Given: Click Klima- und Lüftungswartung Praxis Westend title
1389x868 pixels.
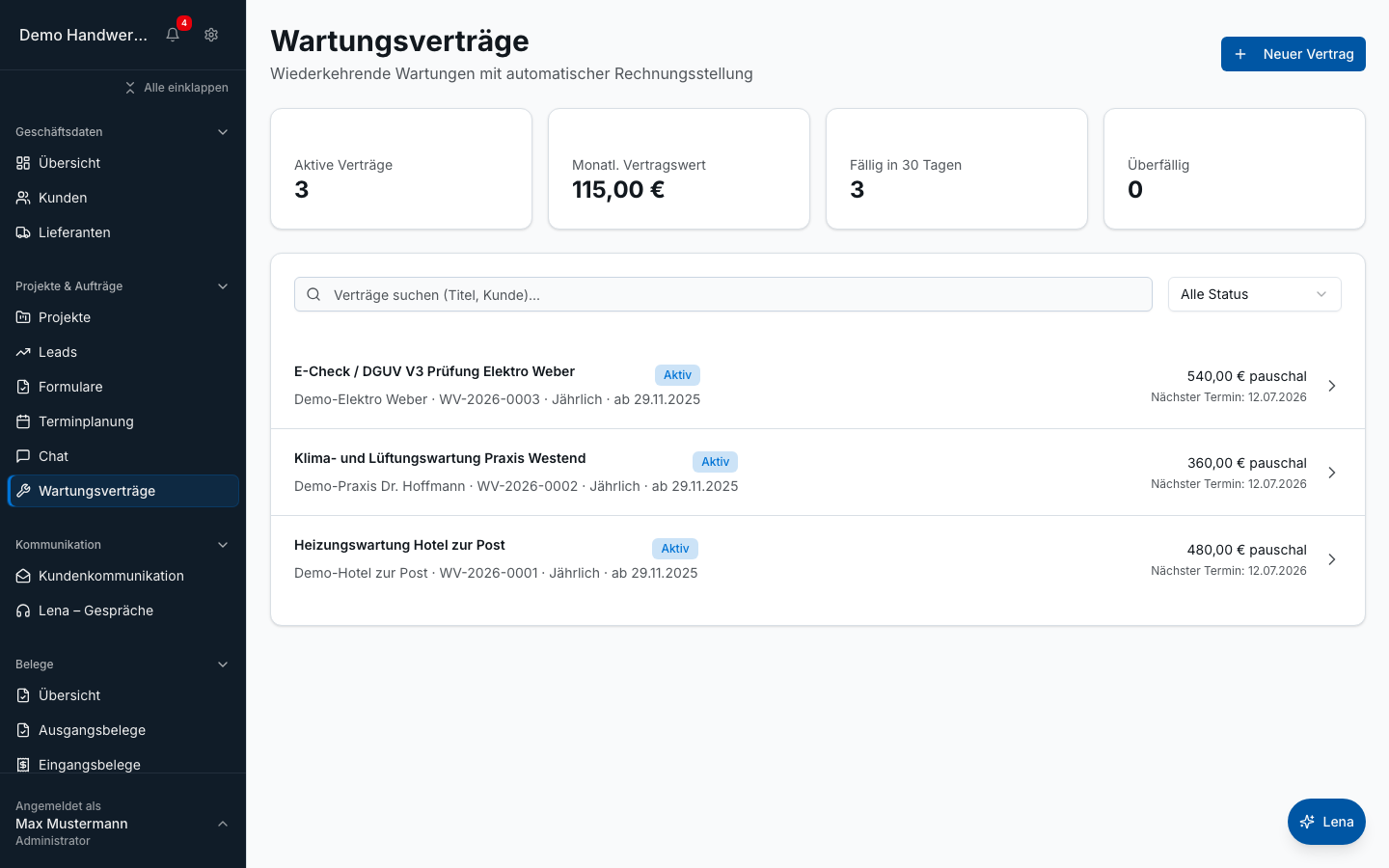Looking at the screenshot, I should coord(440,458).
